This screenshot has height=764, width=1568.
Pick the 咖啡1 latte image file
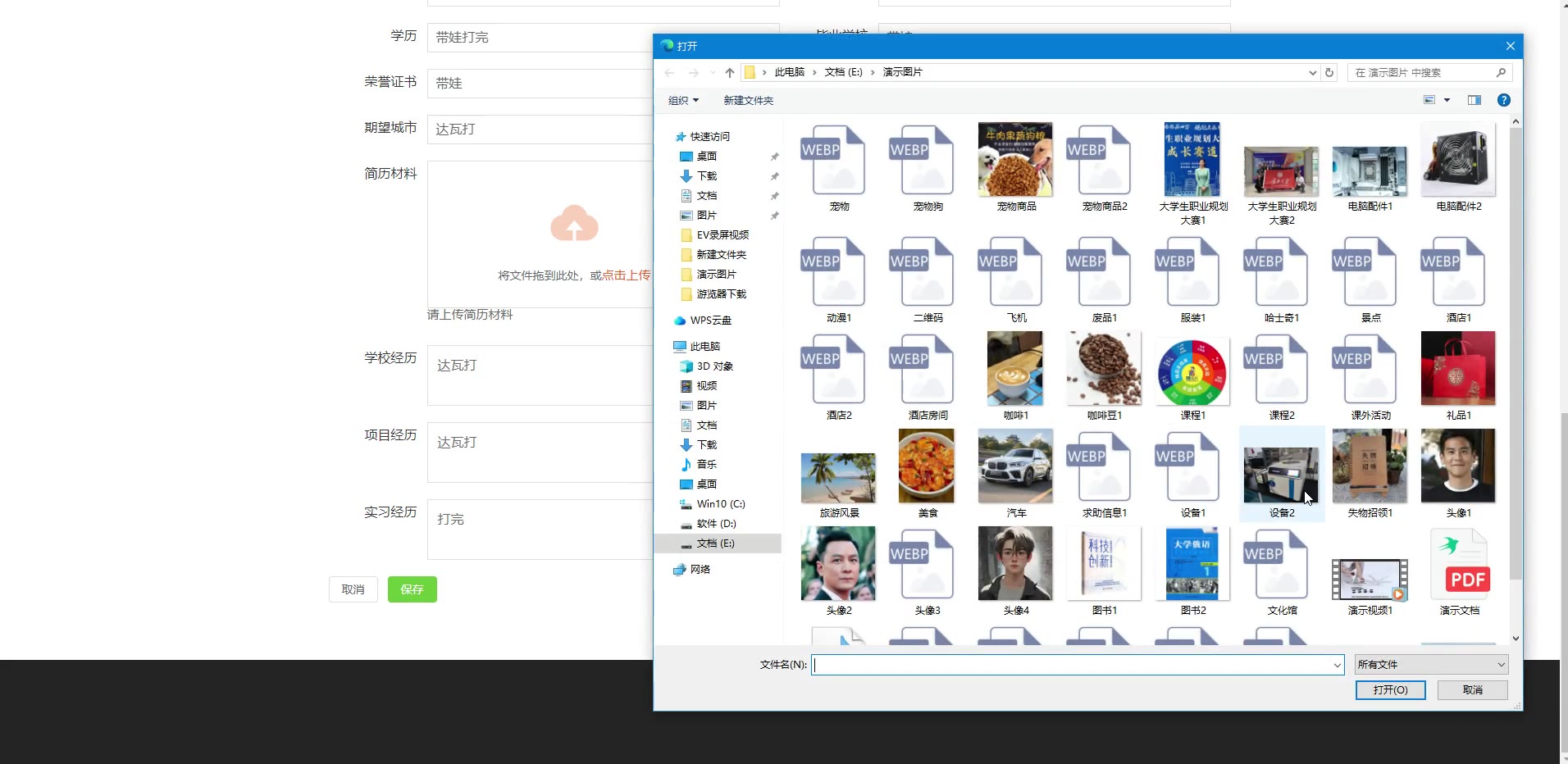(x=1015, y=369)
